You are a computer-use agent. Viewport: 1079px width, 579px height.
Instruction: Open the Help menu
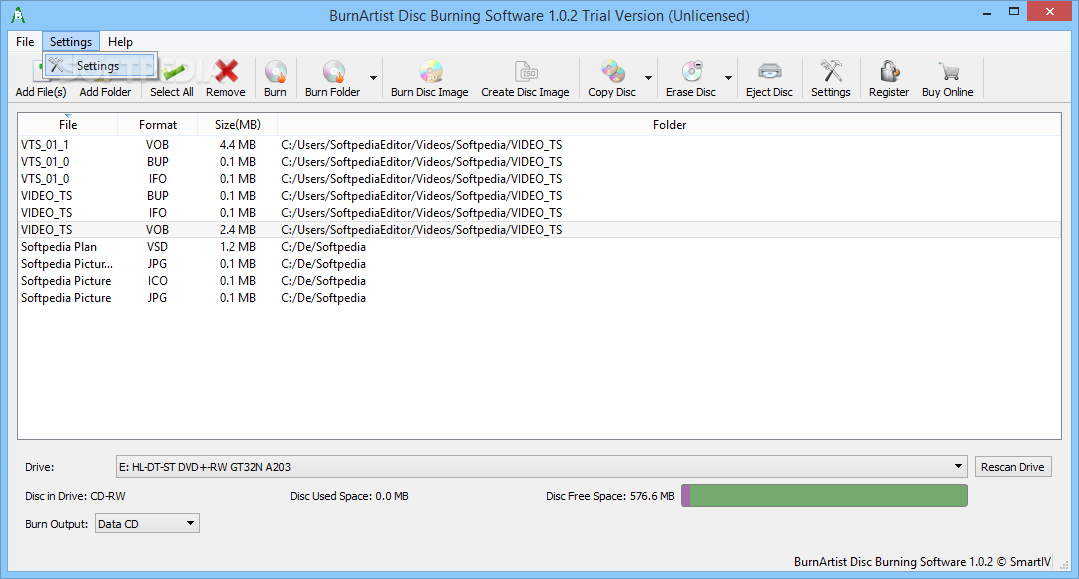120,42
